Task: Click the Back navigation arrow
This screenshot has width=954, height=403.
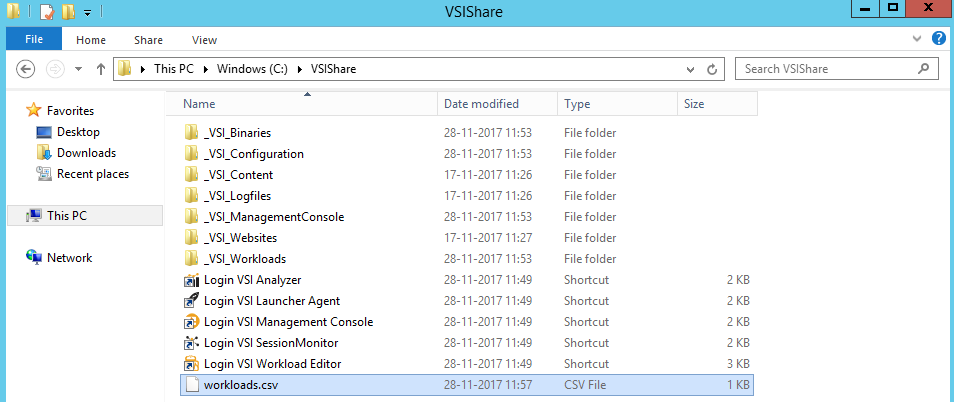Action: pos(25,69)
